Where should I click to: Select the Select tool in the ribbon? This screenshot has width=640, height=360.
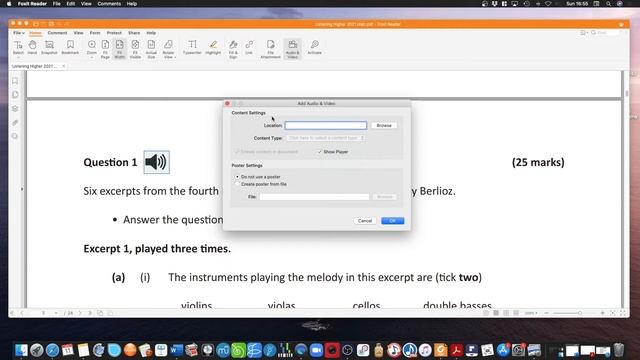18,47
